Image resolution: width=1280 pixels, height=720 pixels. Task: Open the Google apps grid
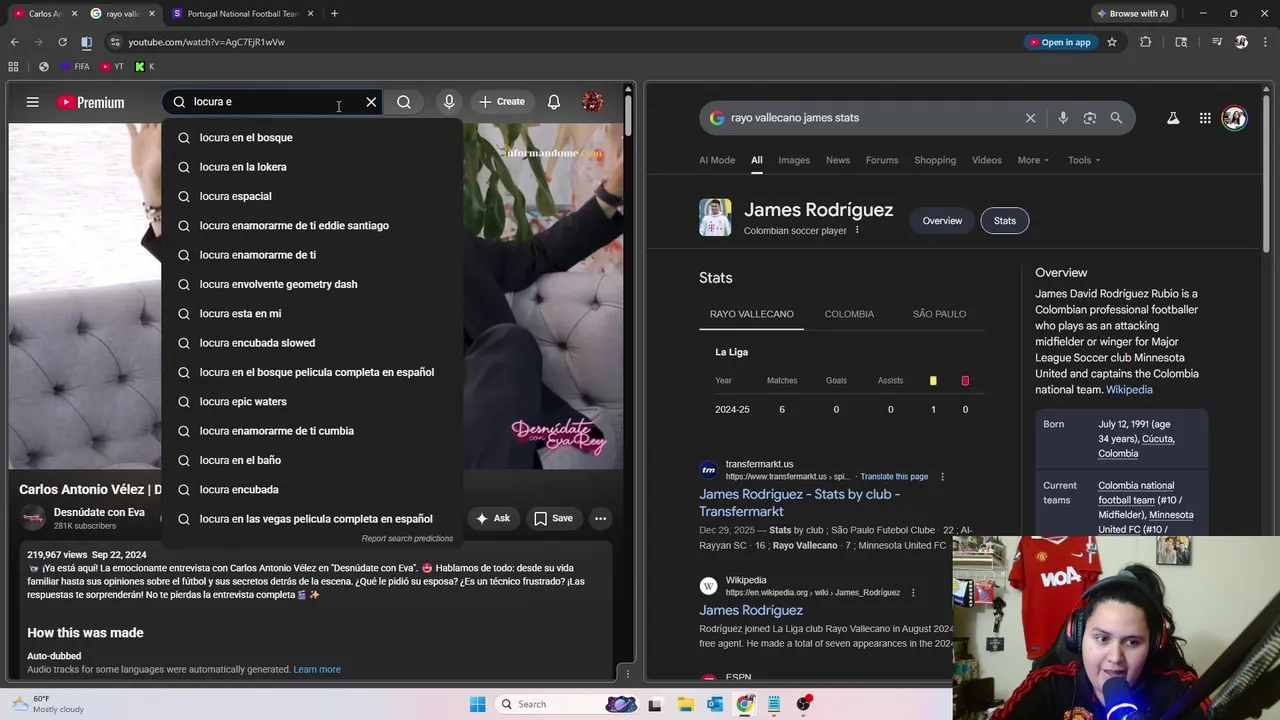[x=1205, y=118]
